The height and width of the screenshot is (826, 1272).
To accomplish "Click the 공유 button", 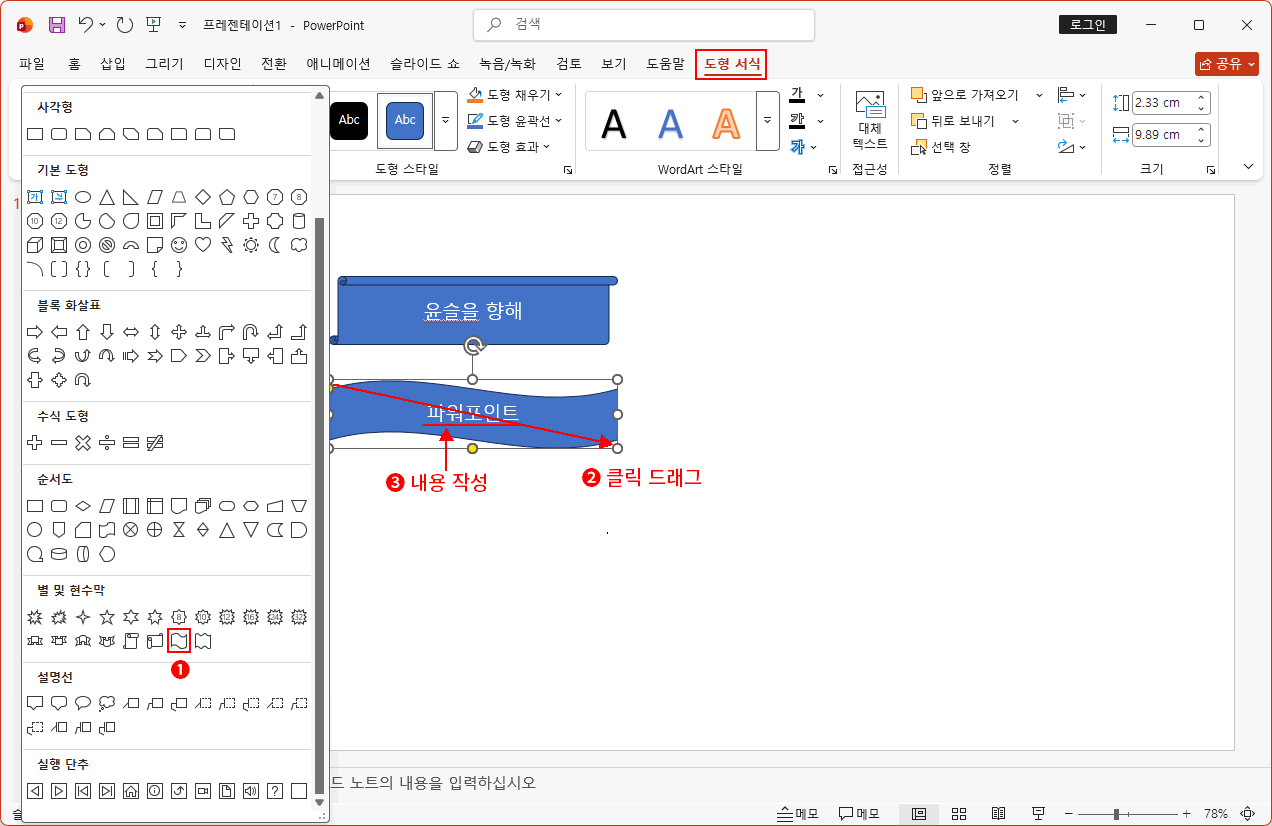I will (x=1227, y=62).
